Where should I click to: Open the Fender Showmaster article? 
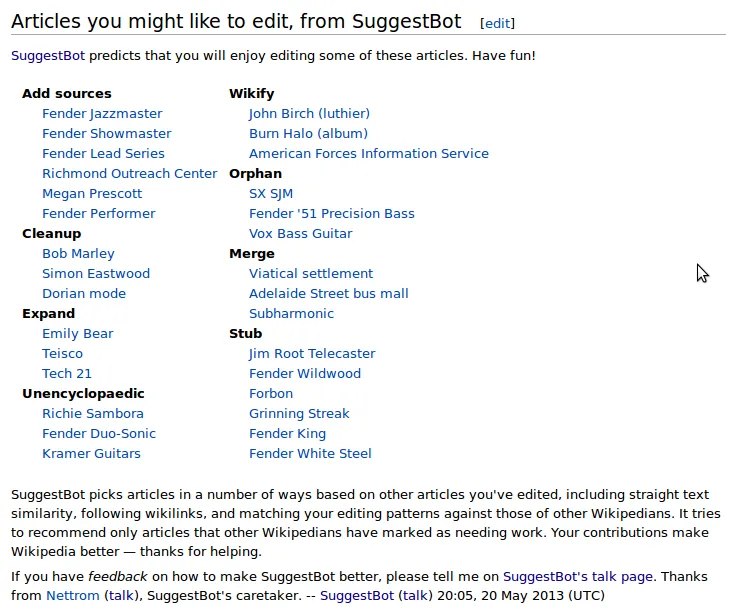[107, 134]
